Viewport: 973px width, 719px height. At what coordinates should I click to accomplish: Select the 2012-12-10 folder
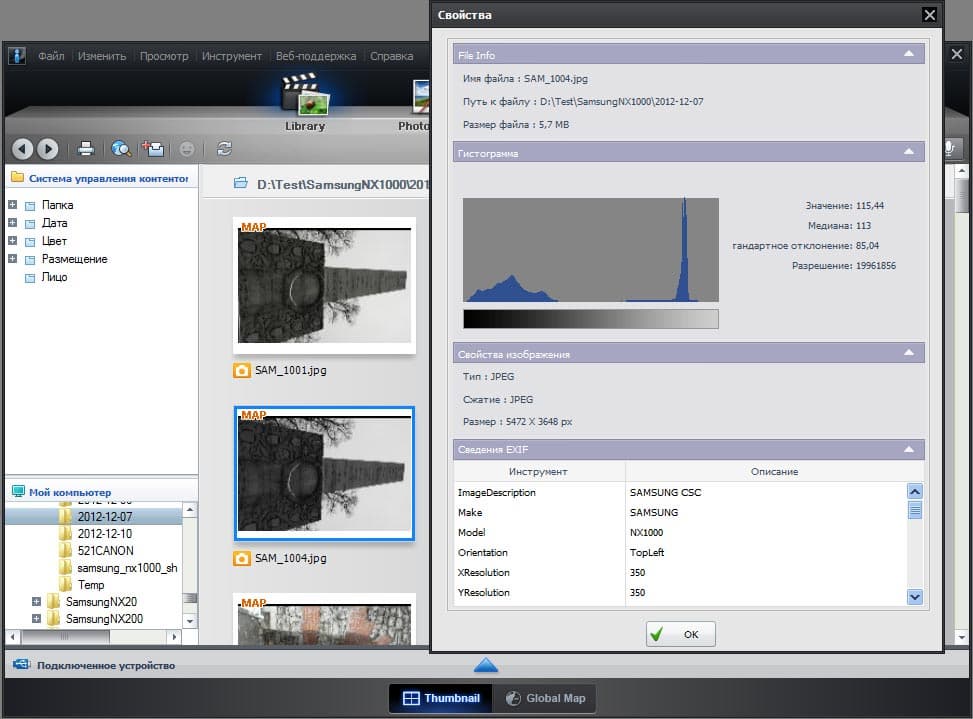(x=104, y=533)
